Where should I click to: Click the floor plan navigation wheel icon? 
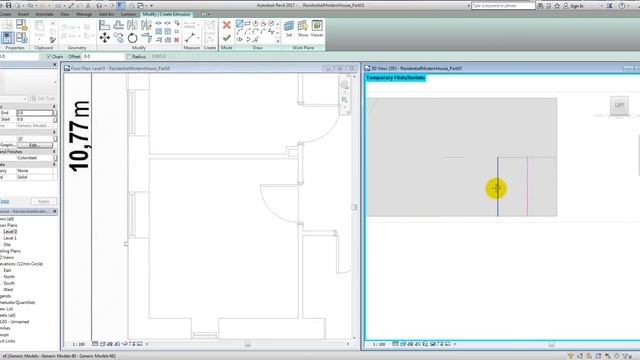click(x=344, y=85)
